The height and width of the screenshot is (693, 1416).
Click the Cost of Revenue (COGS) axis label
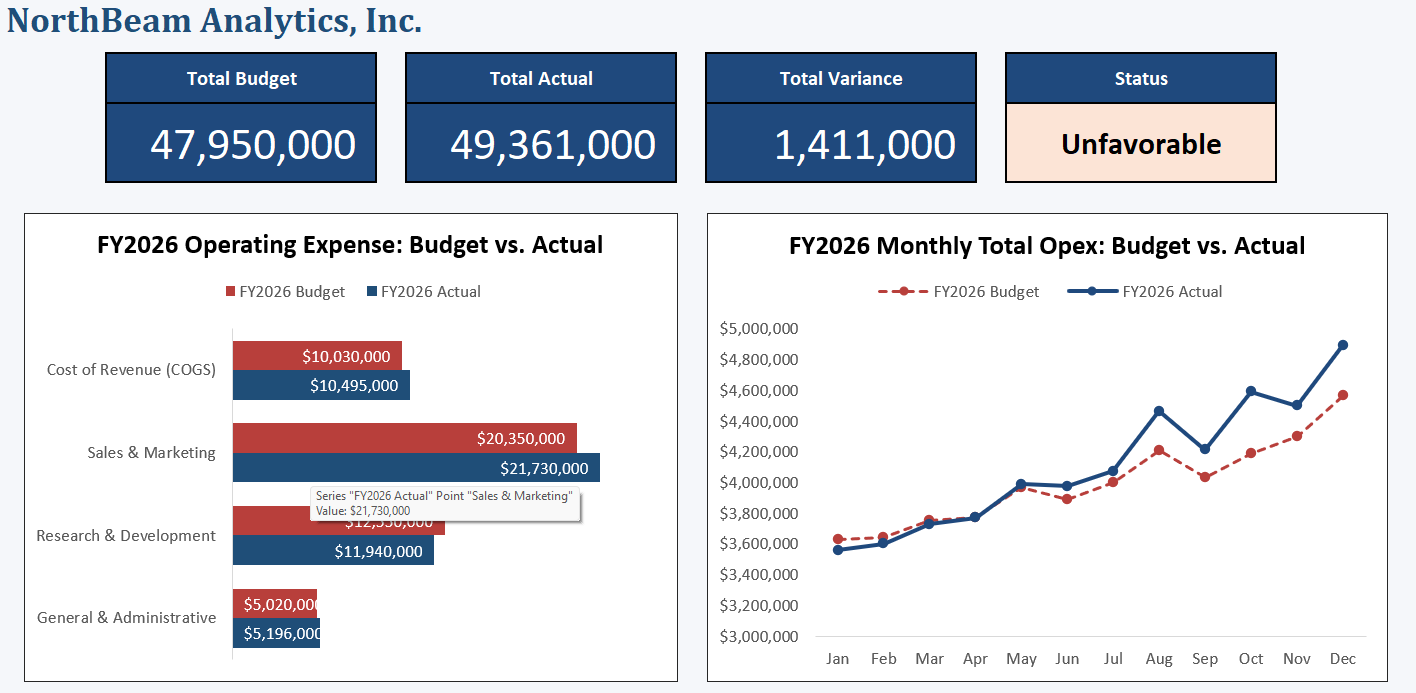pos(131,369)
